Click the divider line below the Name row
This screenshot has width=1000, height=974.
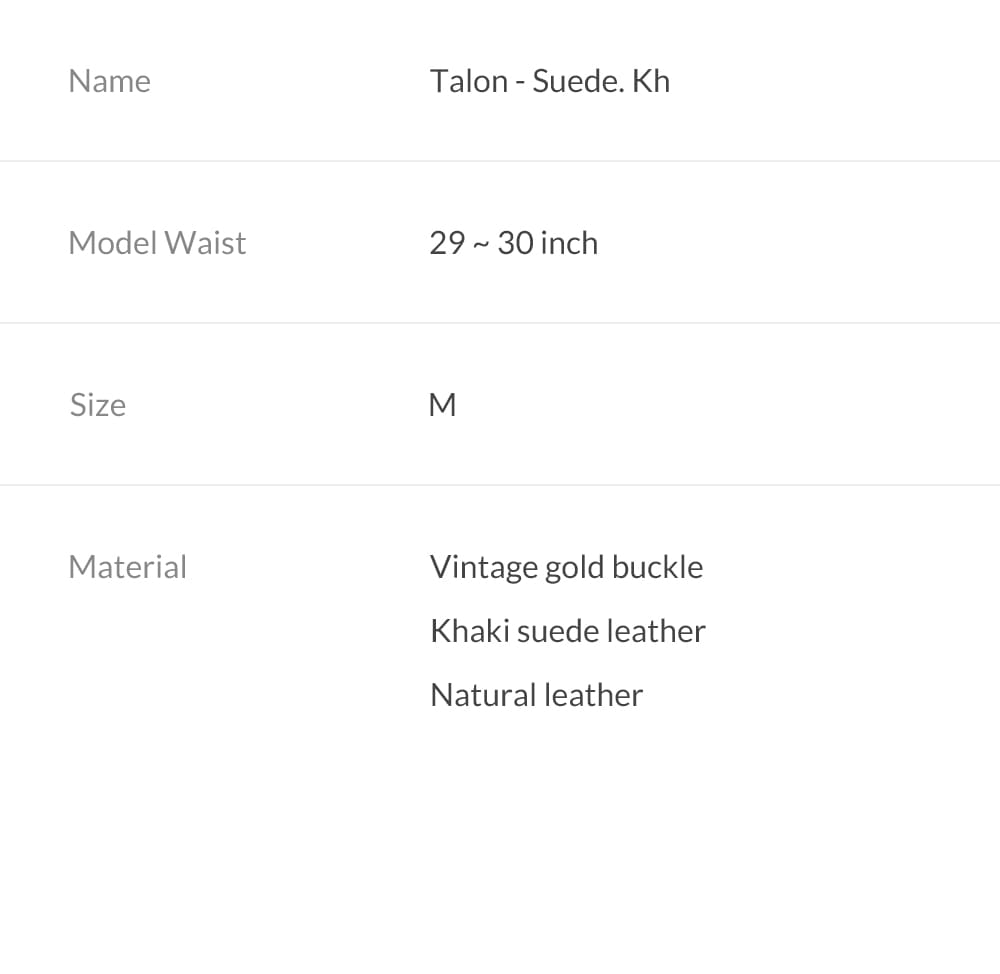coord(500,161)
